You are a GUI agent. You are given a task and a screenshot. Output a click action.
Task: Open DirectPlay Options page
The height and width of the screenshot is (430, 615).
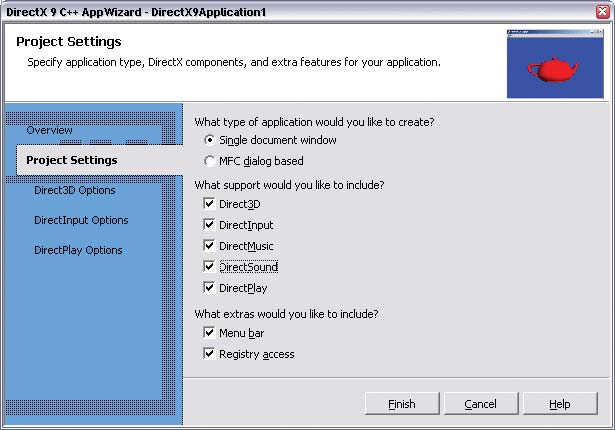[x=78, y=250]
